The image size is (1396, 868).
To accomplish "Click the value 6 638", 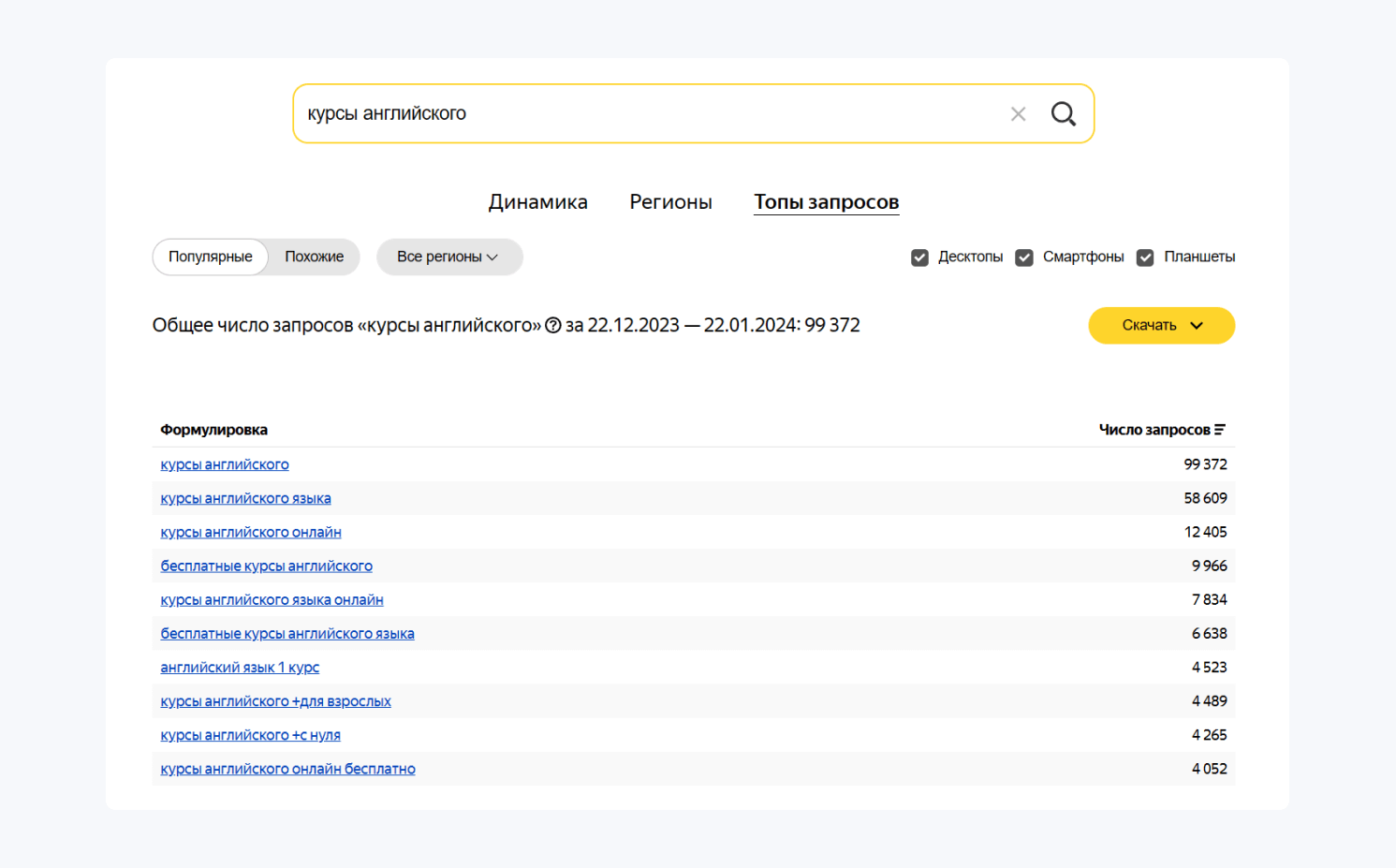I will 1209,634.
